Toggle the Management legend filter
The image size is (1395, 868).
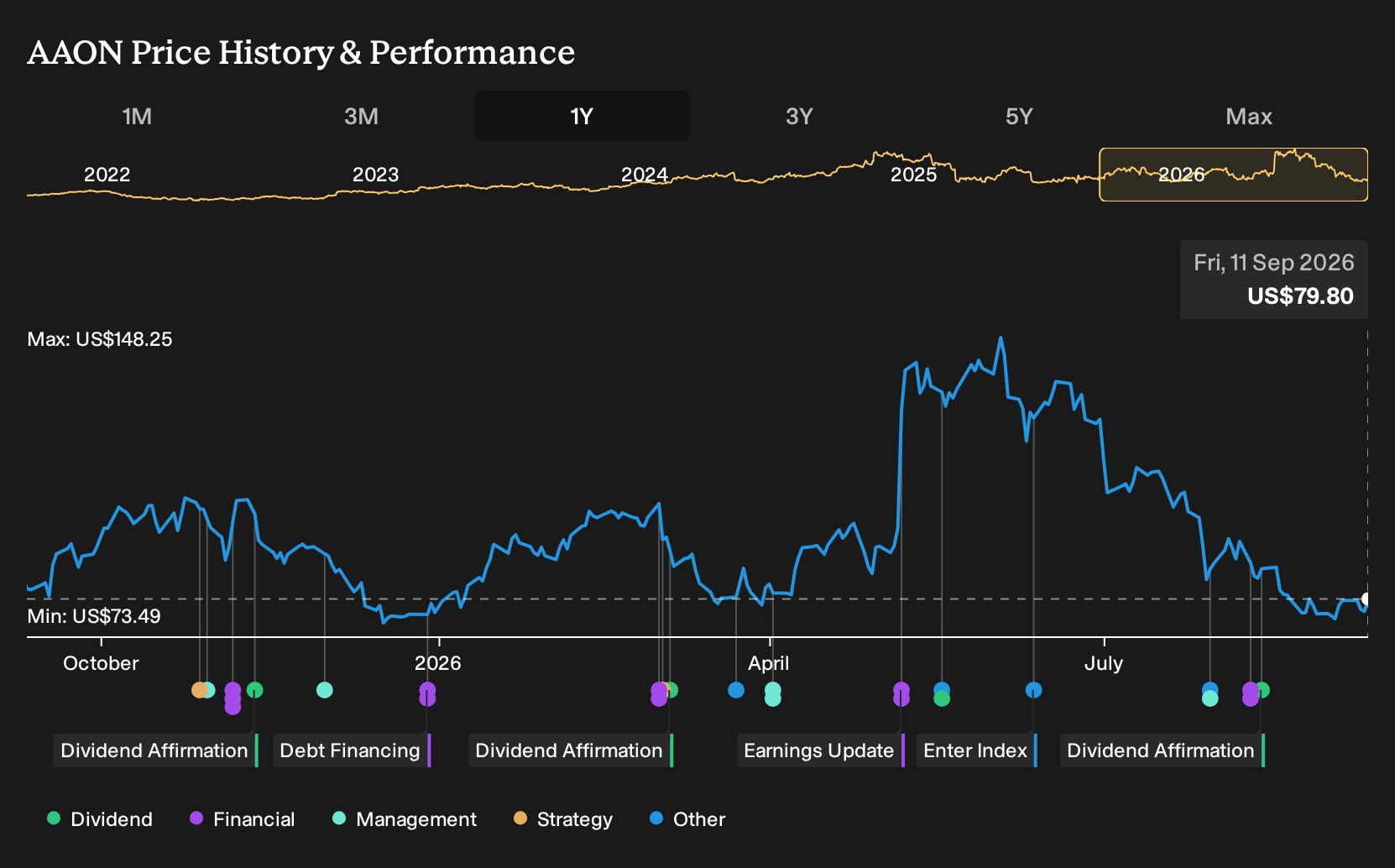coord(405,819)
